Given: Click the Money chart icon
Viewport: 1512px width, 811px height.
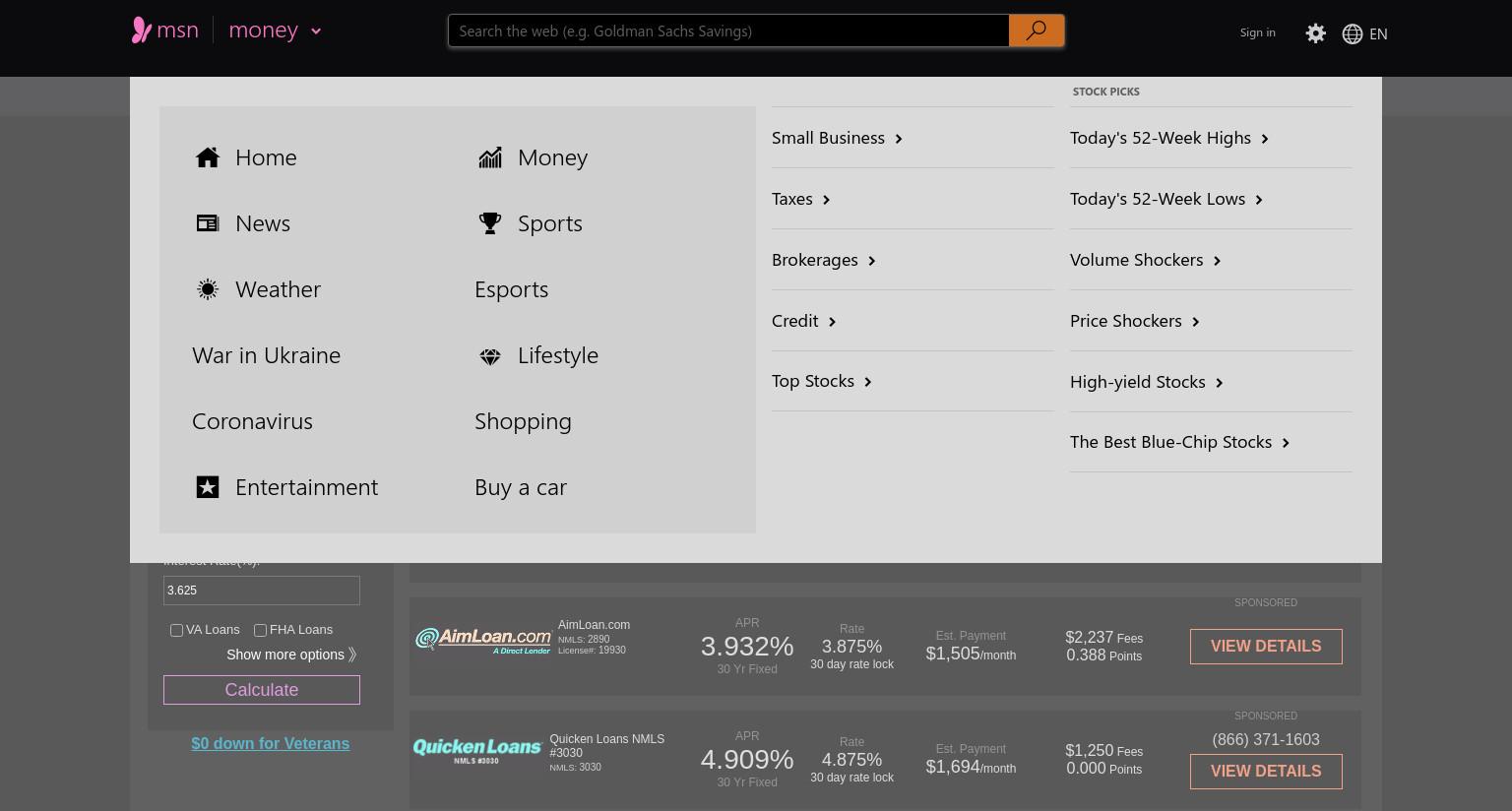Looking at the screenshot, I should tap(489, 157).
